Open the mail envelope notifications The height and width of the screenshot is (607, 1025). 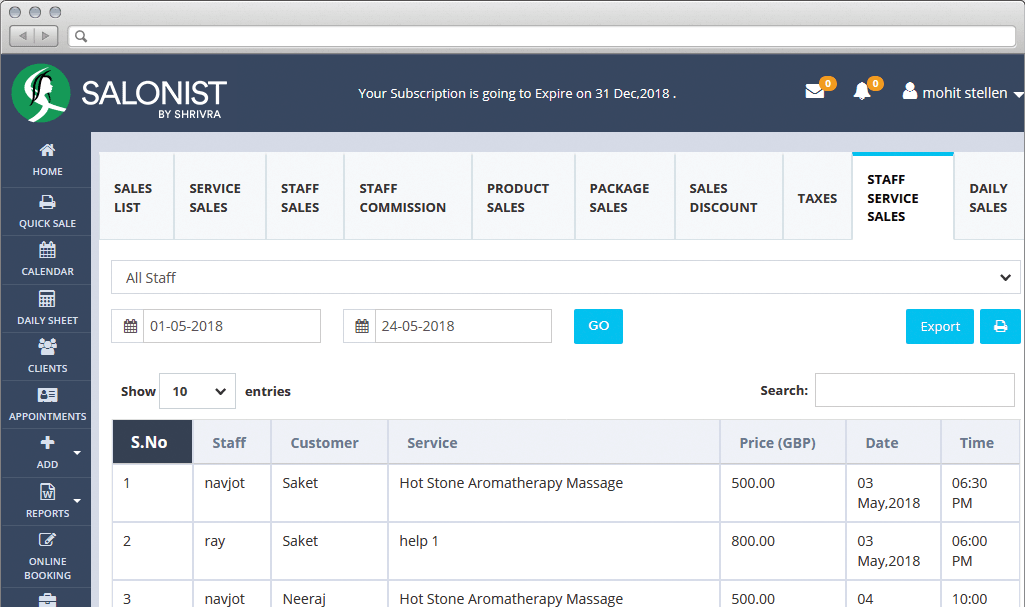(815, 91)
